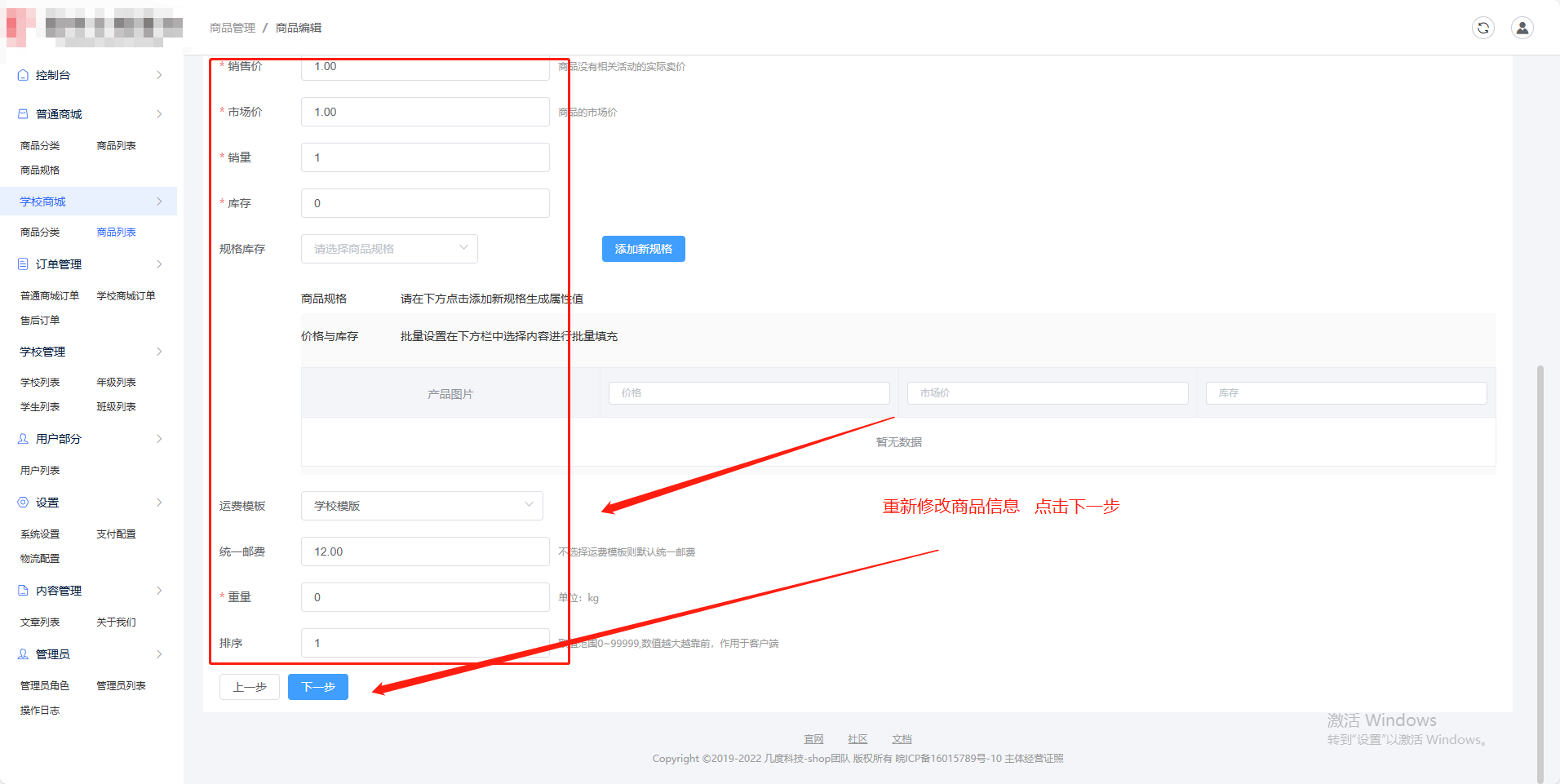Click the 下一步 next step button
The height and width of the screenshot is (784, 1560).
(x=317, y=686)
